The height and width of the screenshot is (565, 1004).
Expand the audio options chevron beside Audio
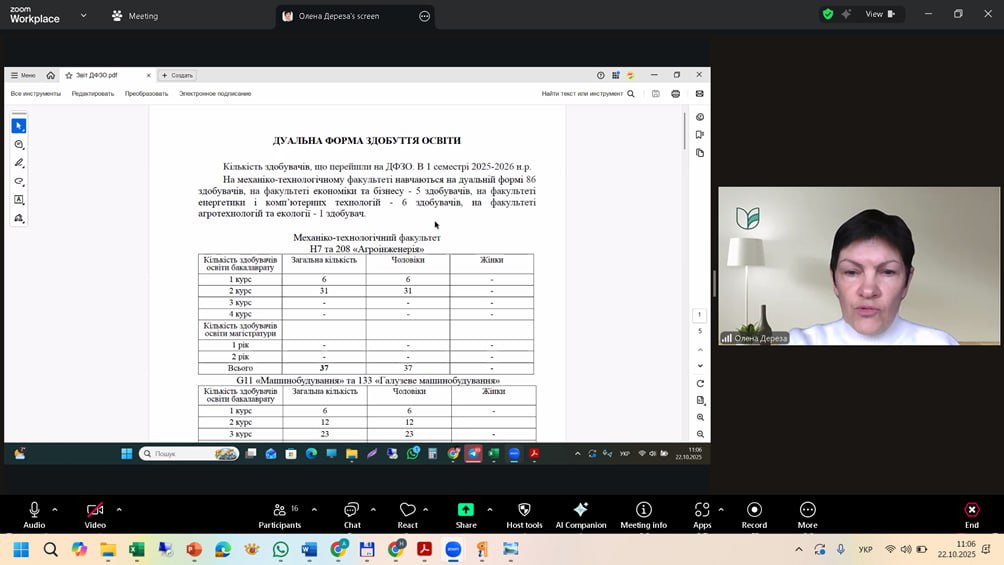(55, 509)
